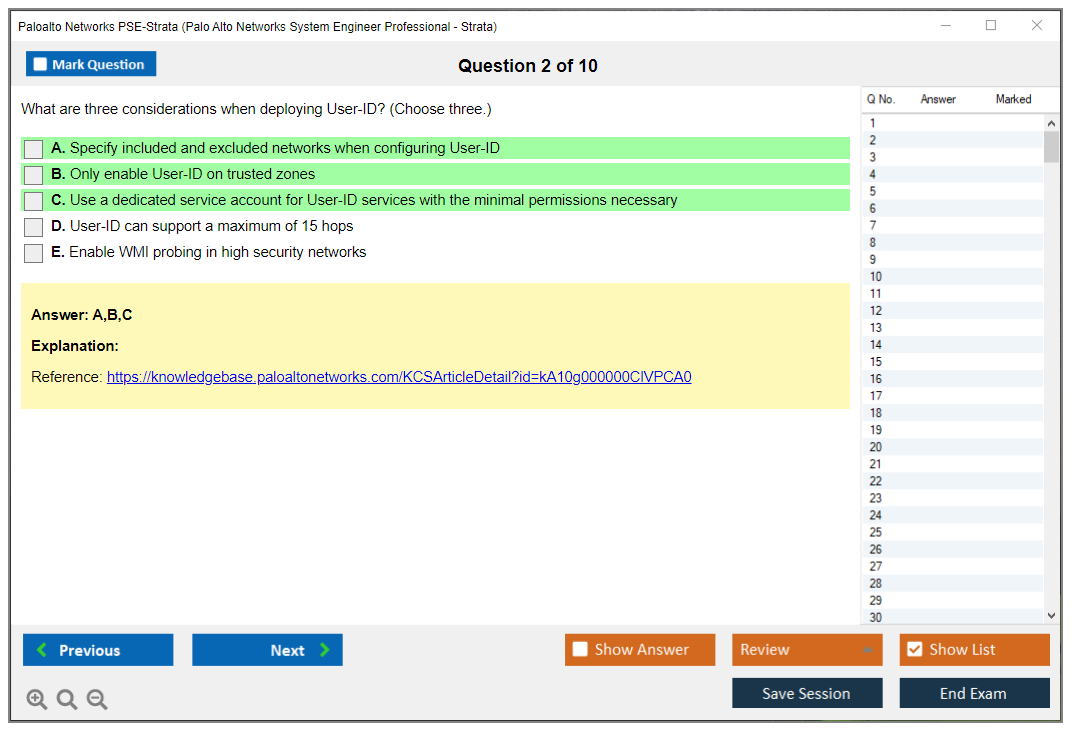Open the Palo Alto knowledgebase reference link

tap(399, 377)
